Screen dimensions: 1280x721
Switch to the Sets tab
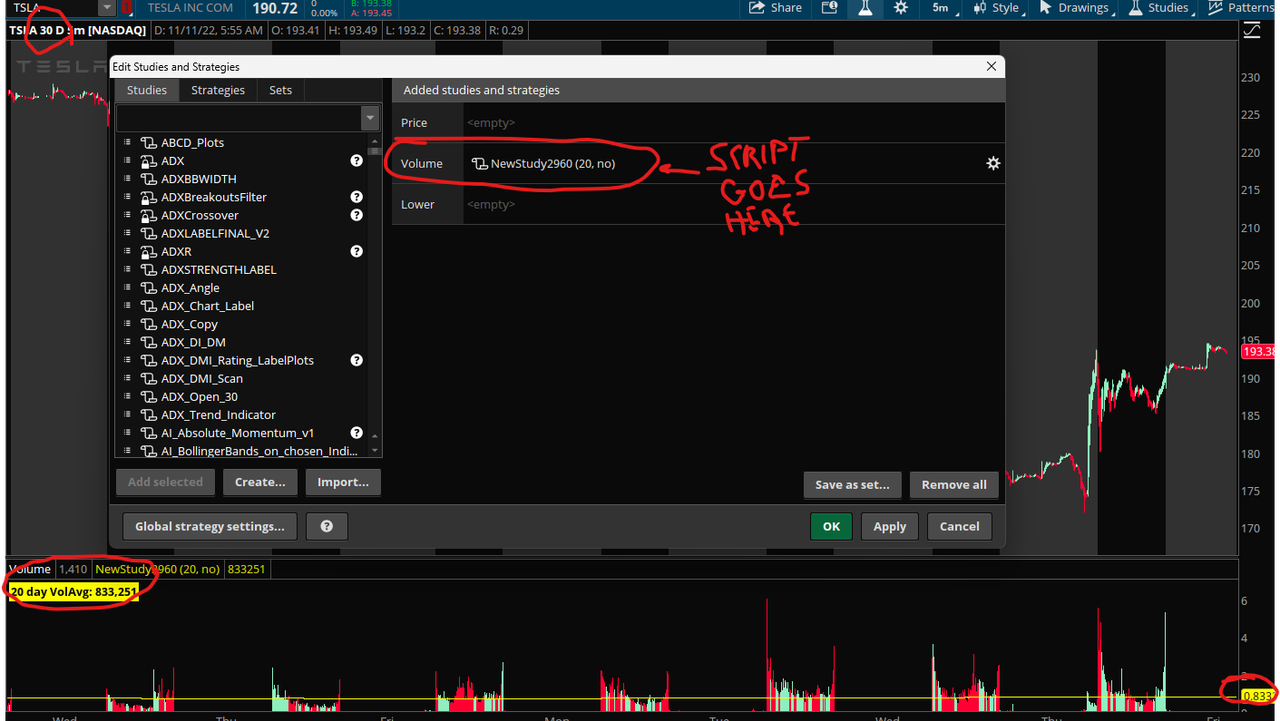[280, 90]
